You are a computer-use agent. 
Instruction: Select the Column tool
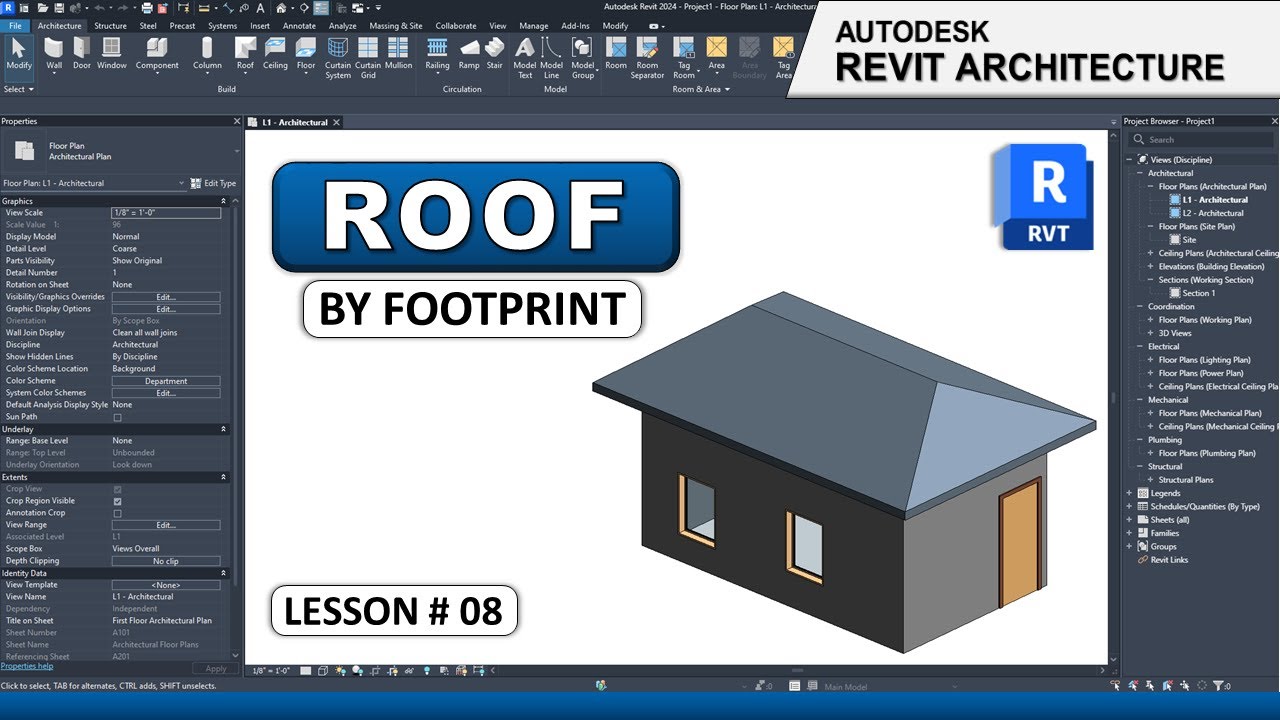(207, 54)
